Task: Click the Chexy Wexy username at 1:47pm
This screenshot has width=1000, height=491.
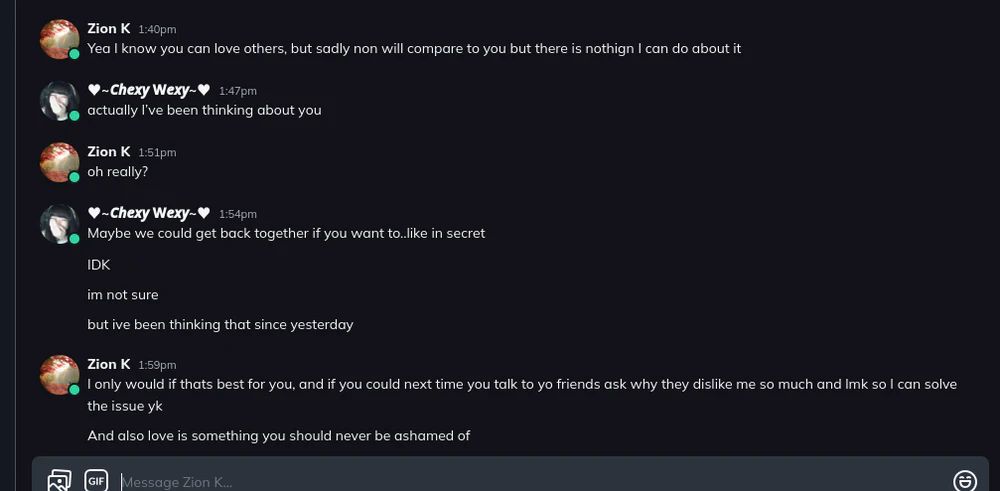Action: 149,90
